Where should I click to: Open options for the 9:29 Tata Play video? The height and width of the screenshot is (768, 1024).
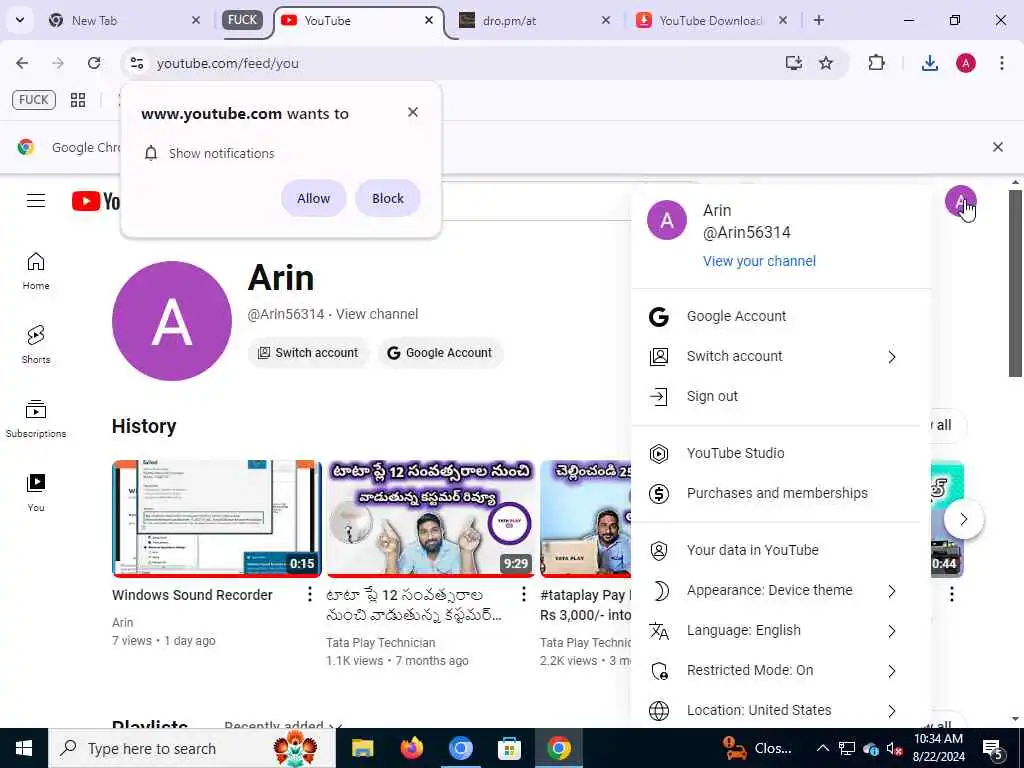pos(523,594)
